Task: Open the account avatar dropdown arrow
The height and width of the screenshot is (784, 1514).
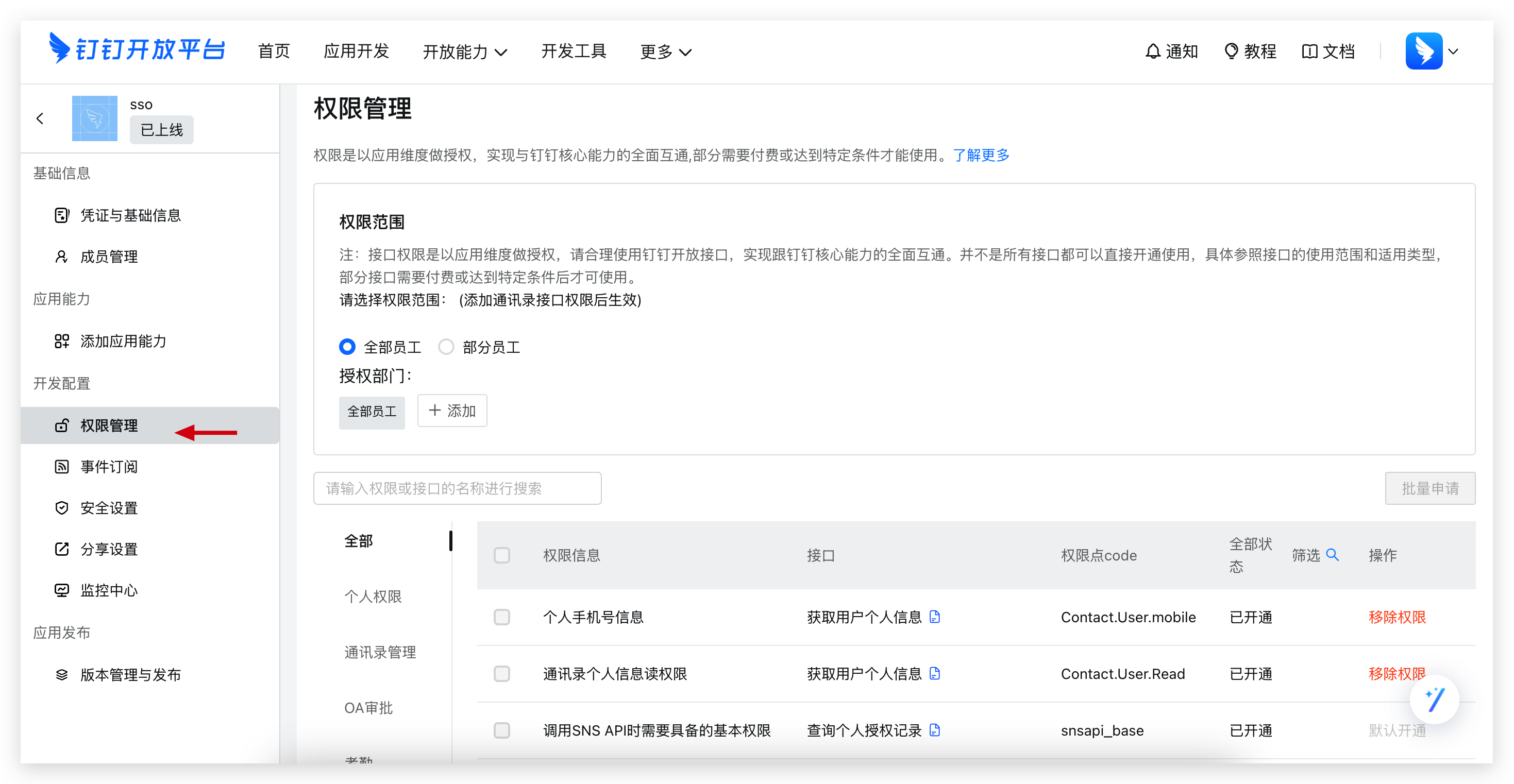Action: (x=1454, y=52)
